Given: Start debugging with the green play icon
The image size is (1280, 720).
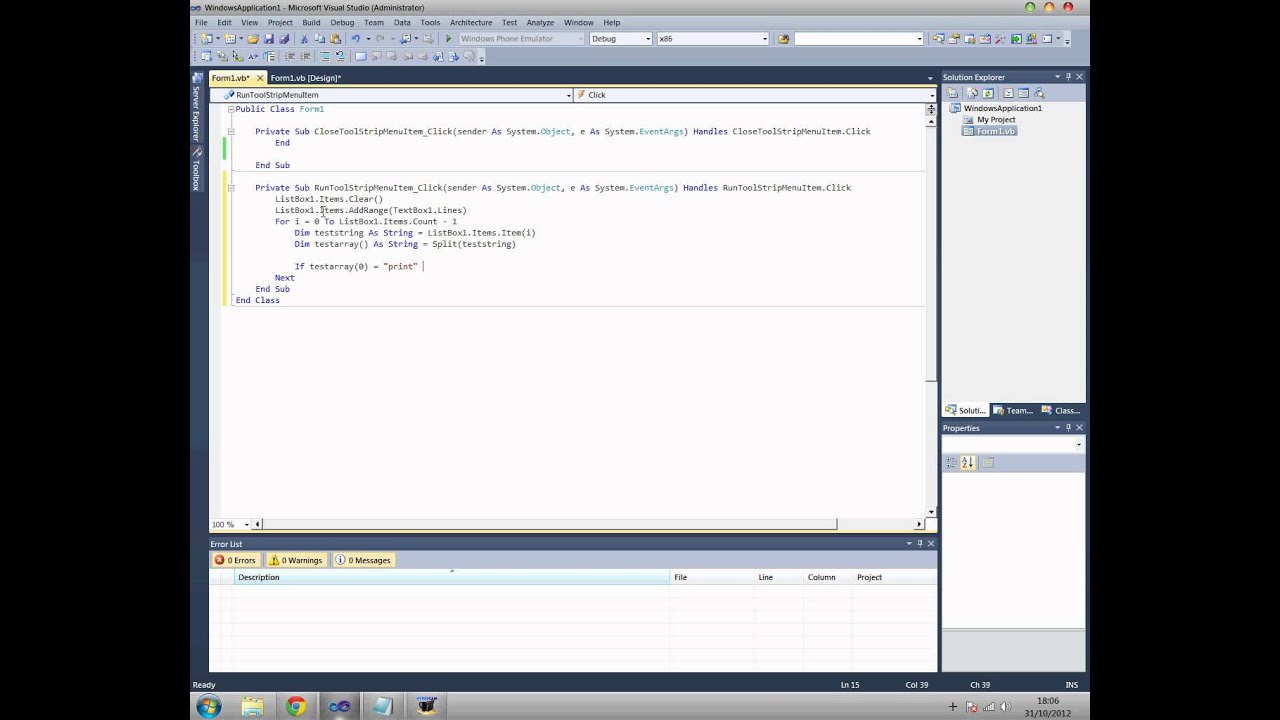Looking at the screenshot, I should pos(448,39).
